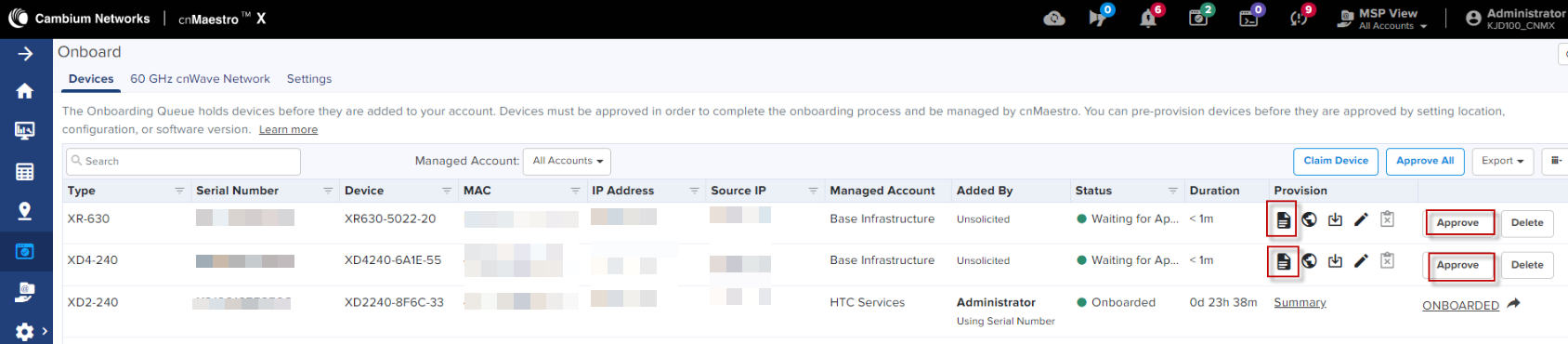Expand the left navigation with the arrow icon

pyautogui.click(x=25, y=54)
